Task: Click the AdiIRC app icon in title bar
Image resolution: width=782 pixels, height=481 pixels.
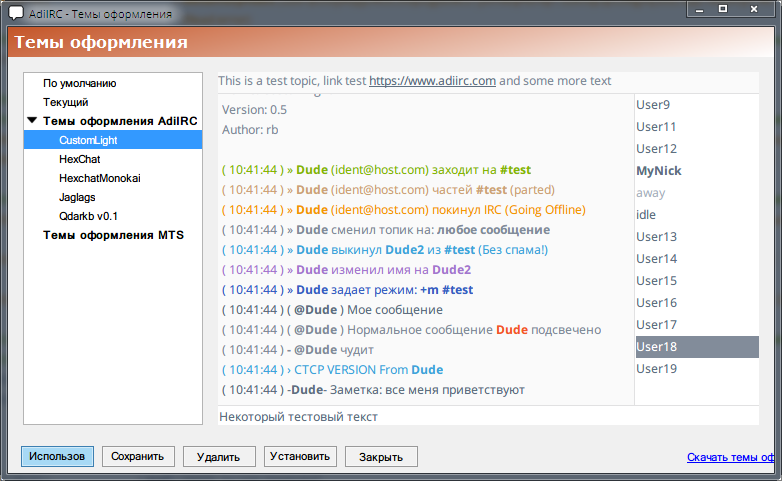Action: pyautogui.click(x=15, y=13)
